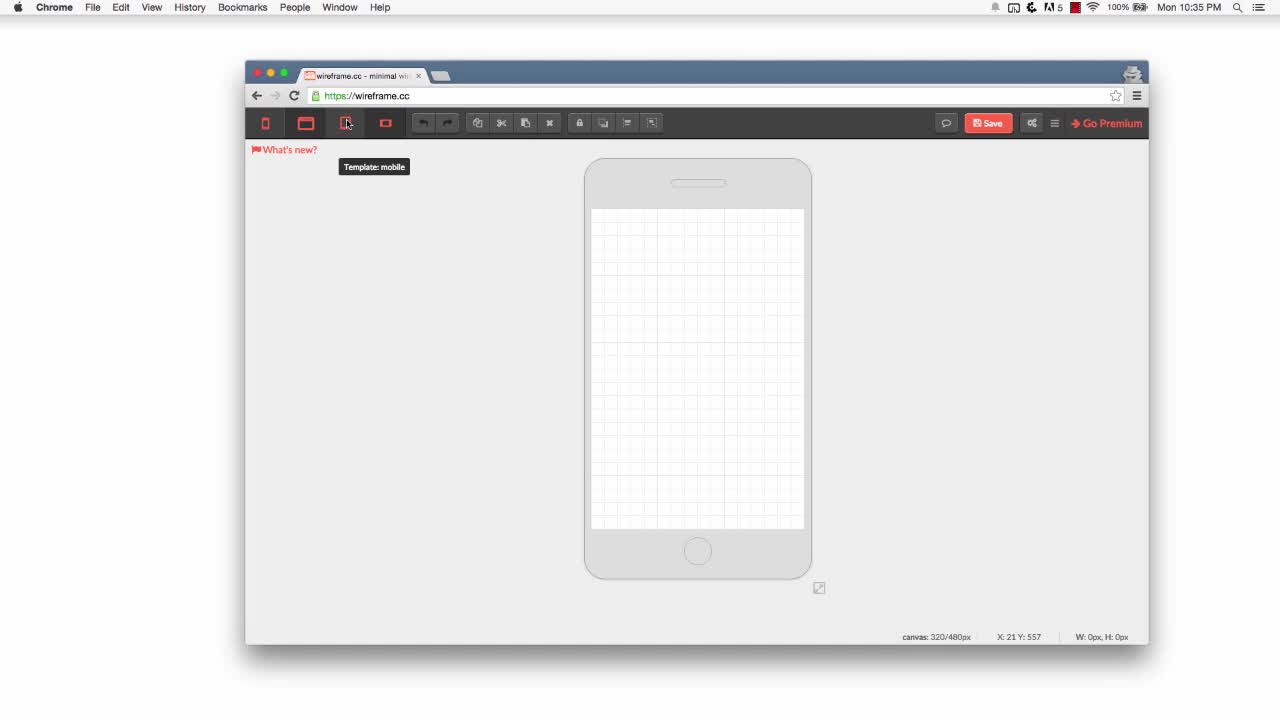Screen dimensions: 1280x720
Task: Close the wireframe.cc tab
Action: [x=419, y=76]
